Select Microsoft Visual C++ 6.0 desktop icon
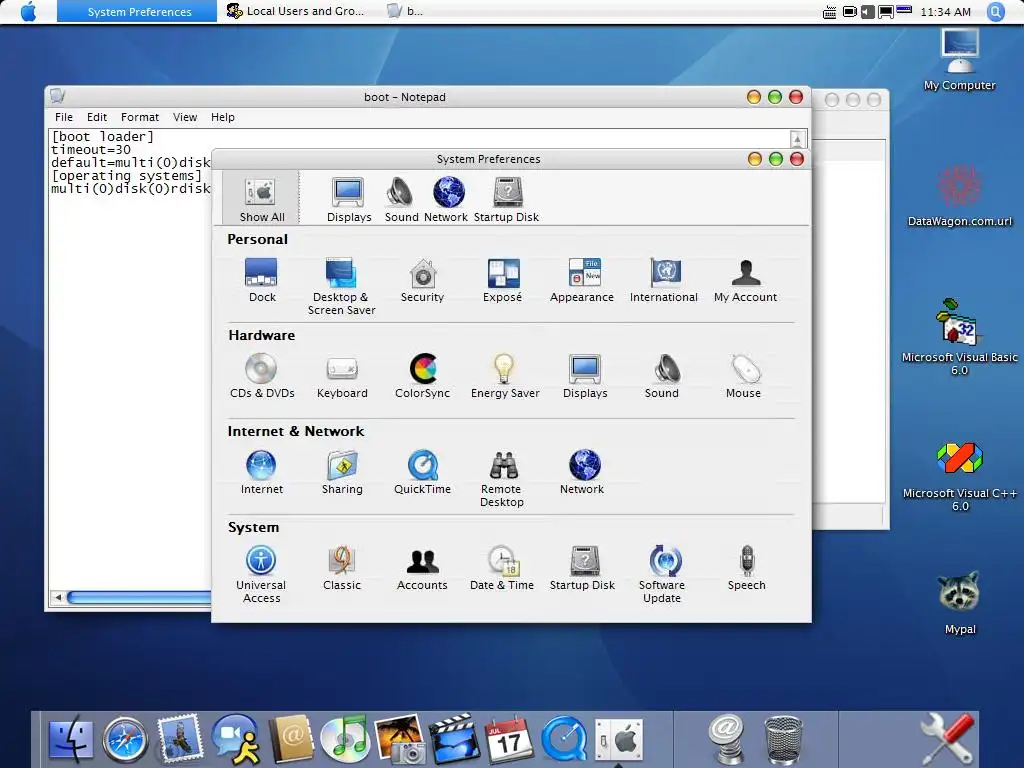Viewport: 1024px width, 768px height. [959, 477]
